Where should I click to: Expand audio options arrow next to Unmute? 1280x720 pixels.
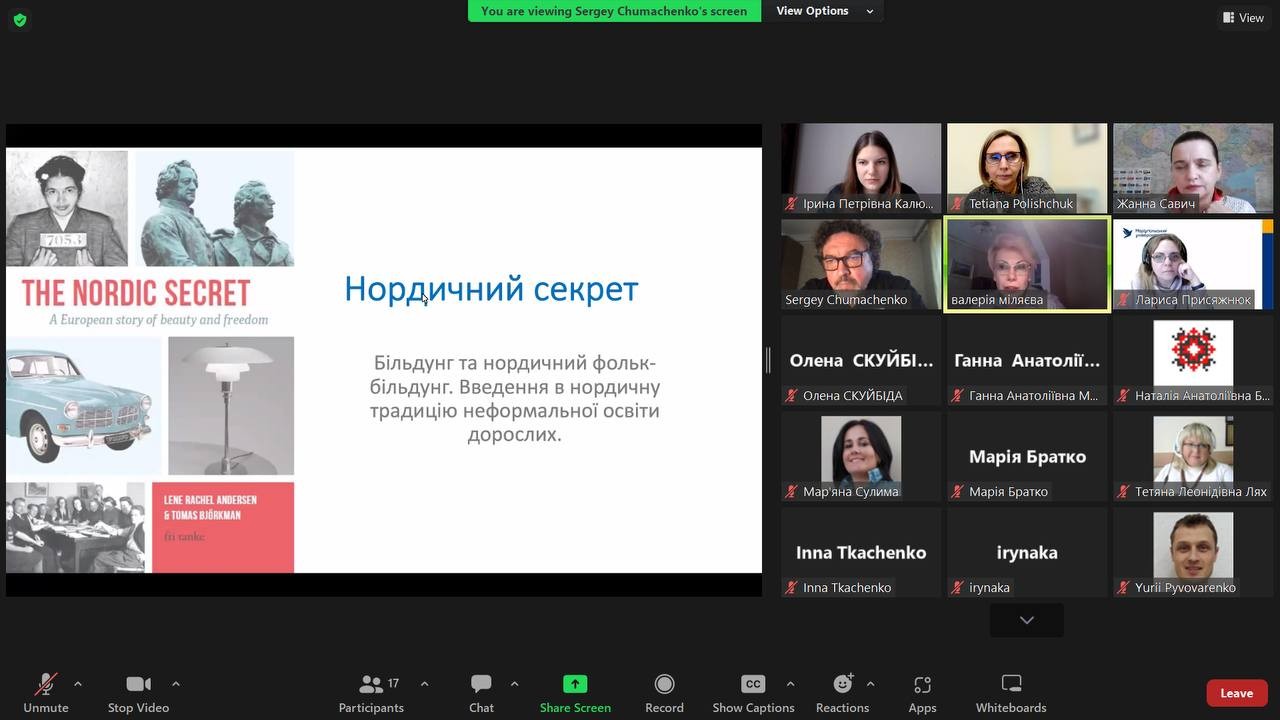(78, 684)
